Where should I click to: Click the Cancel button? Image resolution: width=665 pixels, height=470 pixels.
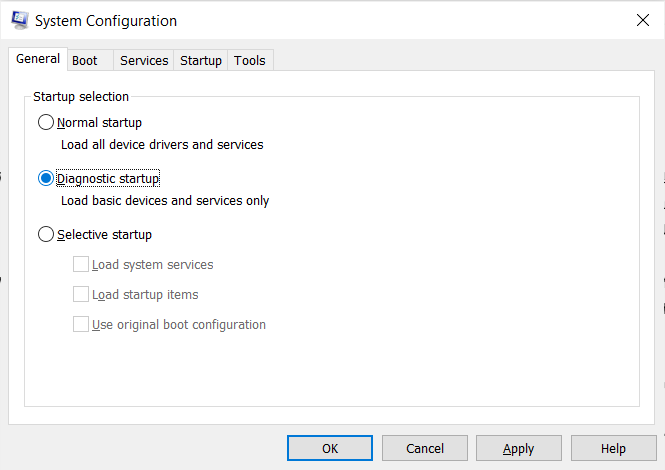click(425, 449)
